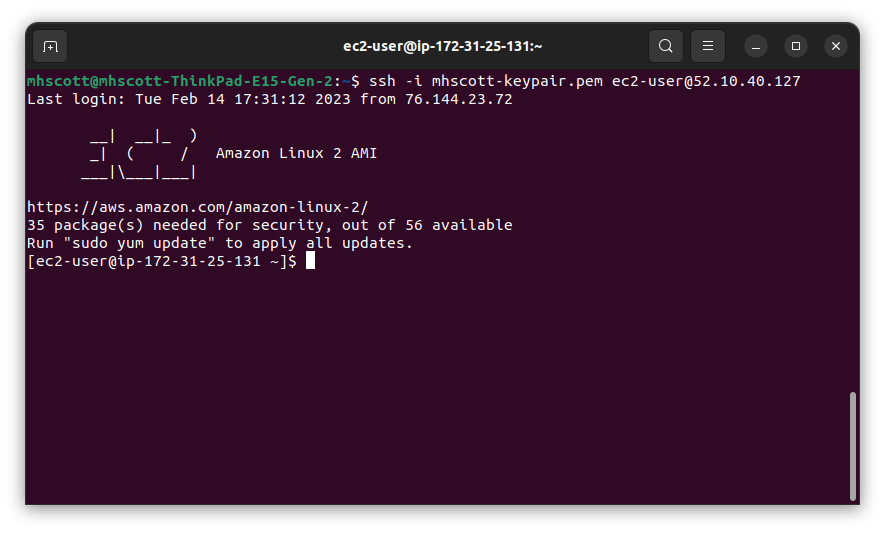Click the Last login line
885x533 pixels.
tap(270, 99)
